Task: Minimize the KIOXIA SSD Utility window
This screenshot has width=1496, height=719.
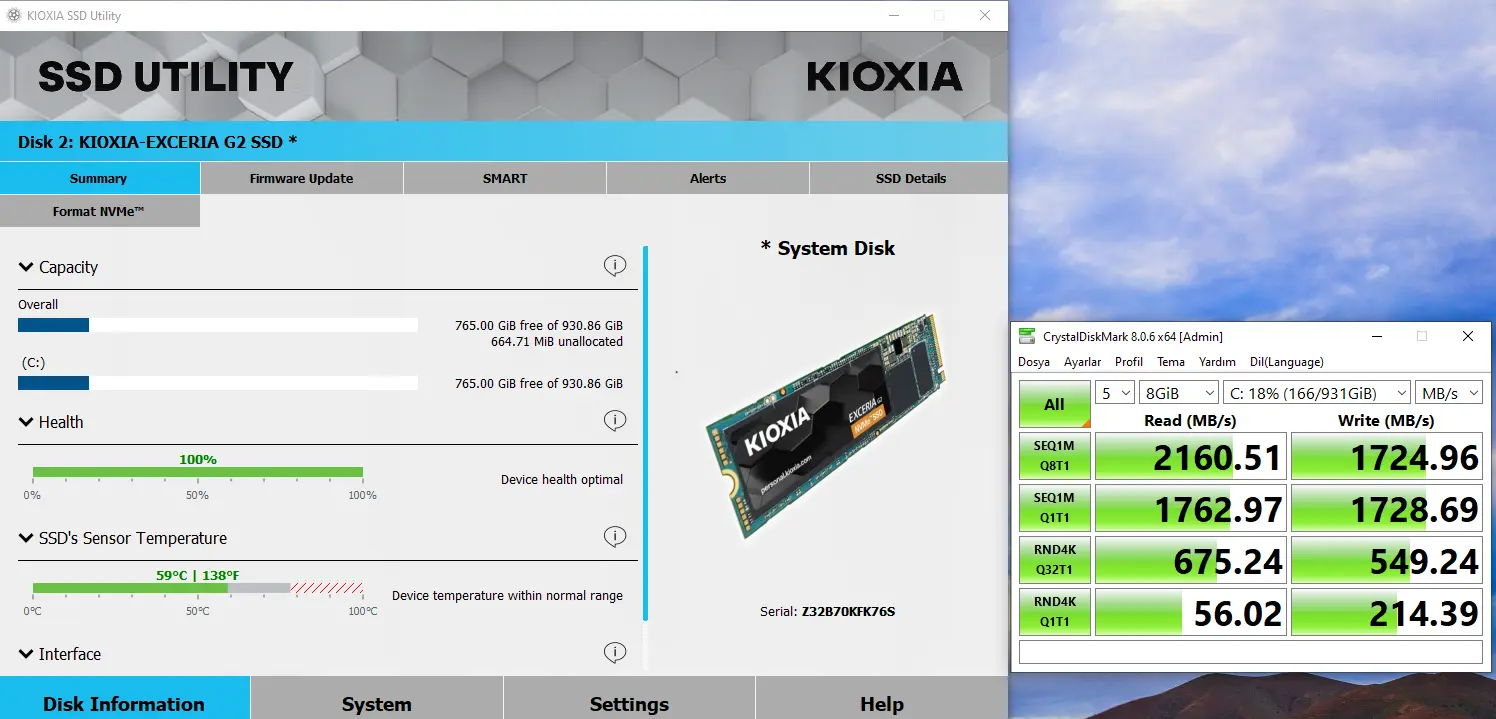Action: [x=893, y=16]
